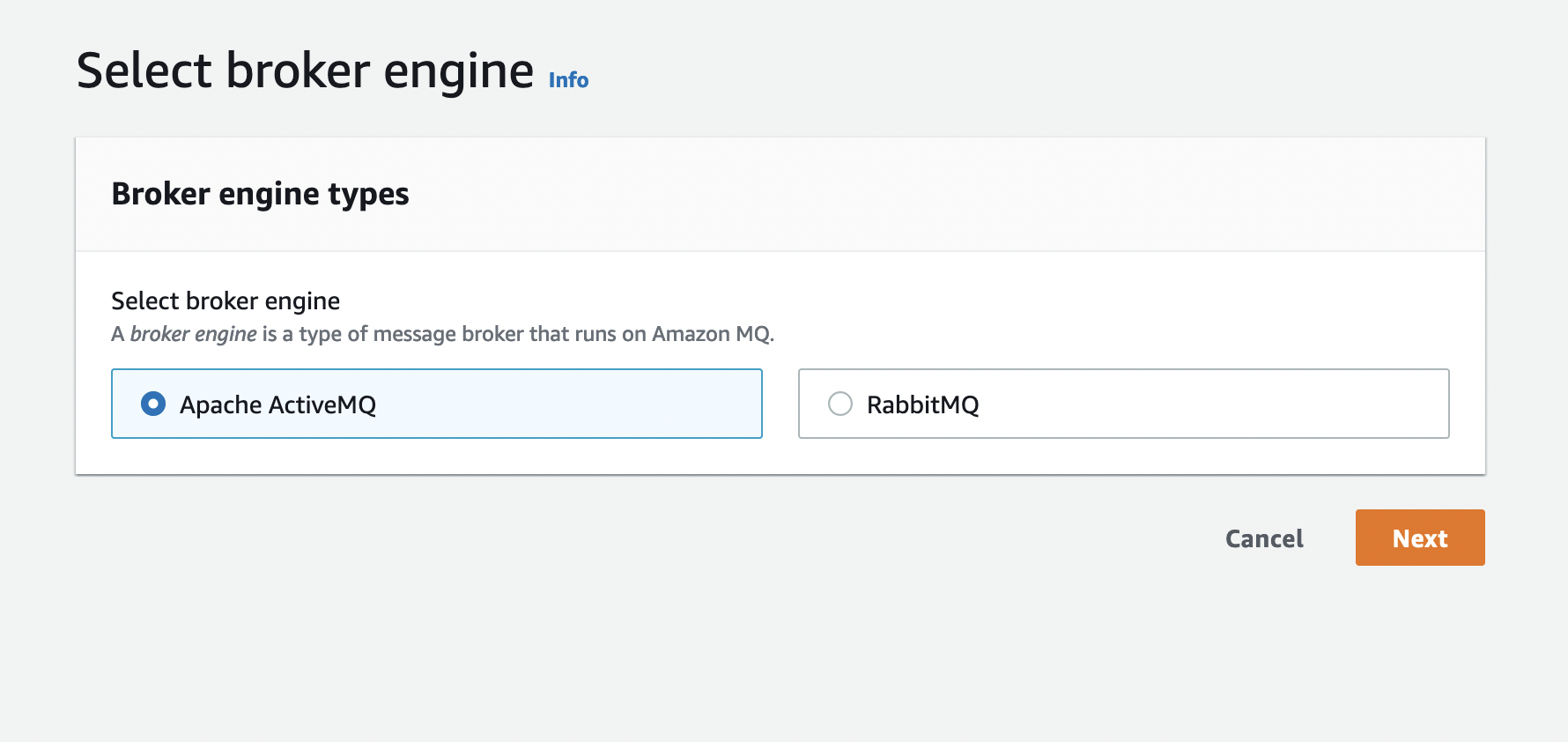Click the empty RabbitMQ radio circle
Screen dimensions: 1568x742
click(x=840, y=404)
